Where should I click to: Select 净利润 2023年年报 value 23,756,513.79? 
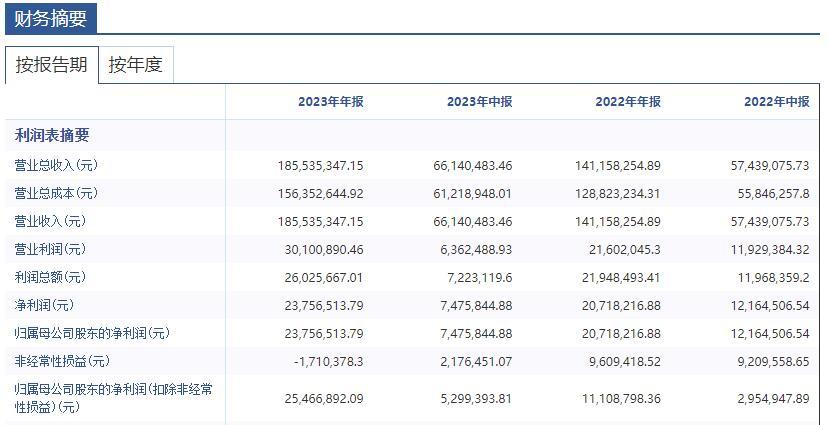pyautogui.click(x=324, y=306)
